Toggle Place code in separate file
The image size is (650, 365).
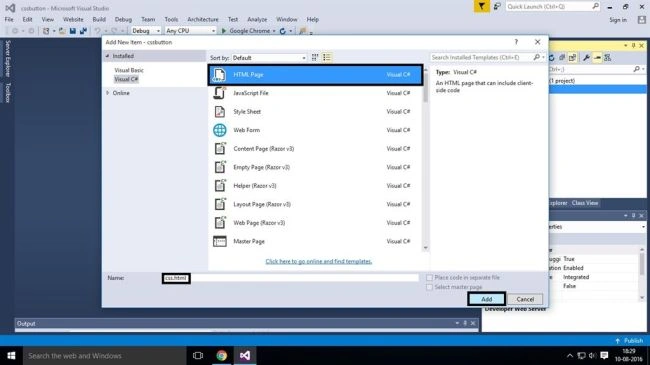(429, 277)
